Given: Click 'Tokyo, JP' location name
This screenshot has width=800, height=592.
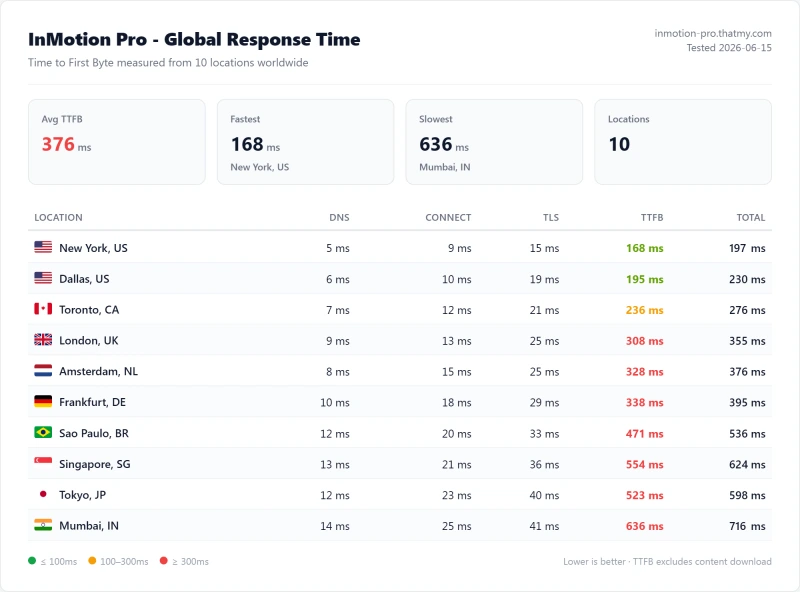Looking at the screenshot, I should 83,495.
